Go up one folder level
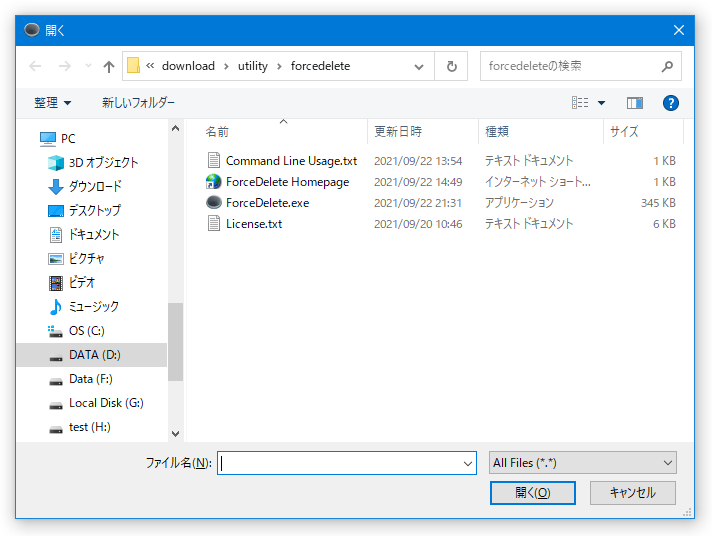This screenshot has width=712, height=536. pyautogui.click(x=109, y=67)
